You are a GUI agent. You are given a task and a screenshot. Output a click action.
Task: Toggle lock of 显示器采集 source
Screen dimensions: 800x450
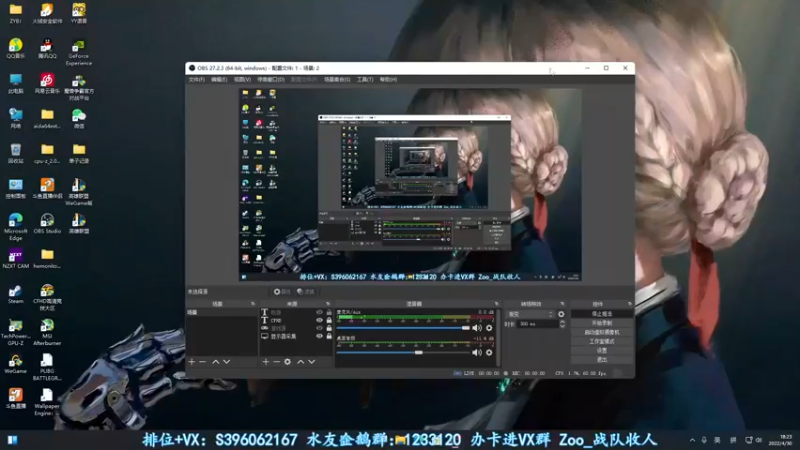(329, 336)
